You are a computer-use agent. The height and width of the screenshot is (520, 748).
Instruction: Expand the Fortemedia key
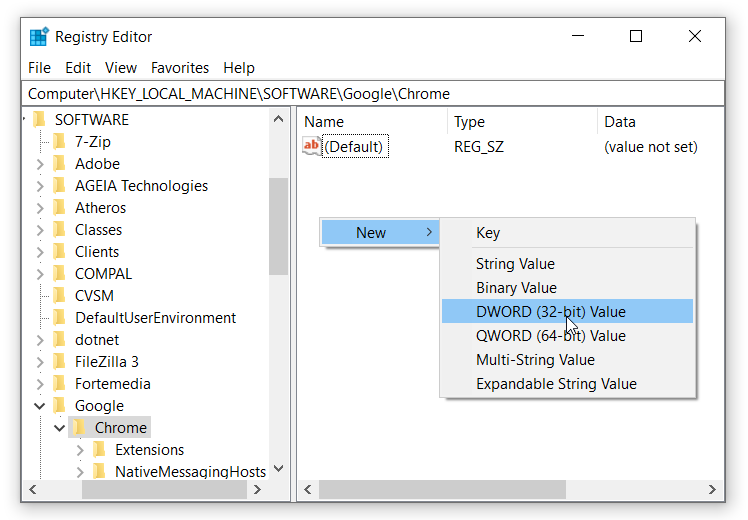click(40, 384)
